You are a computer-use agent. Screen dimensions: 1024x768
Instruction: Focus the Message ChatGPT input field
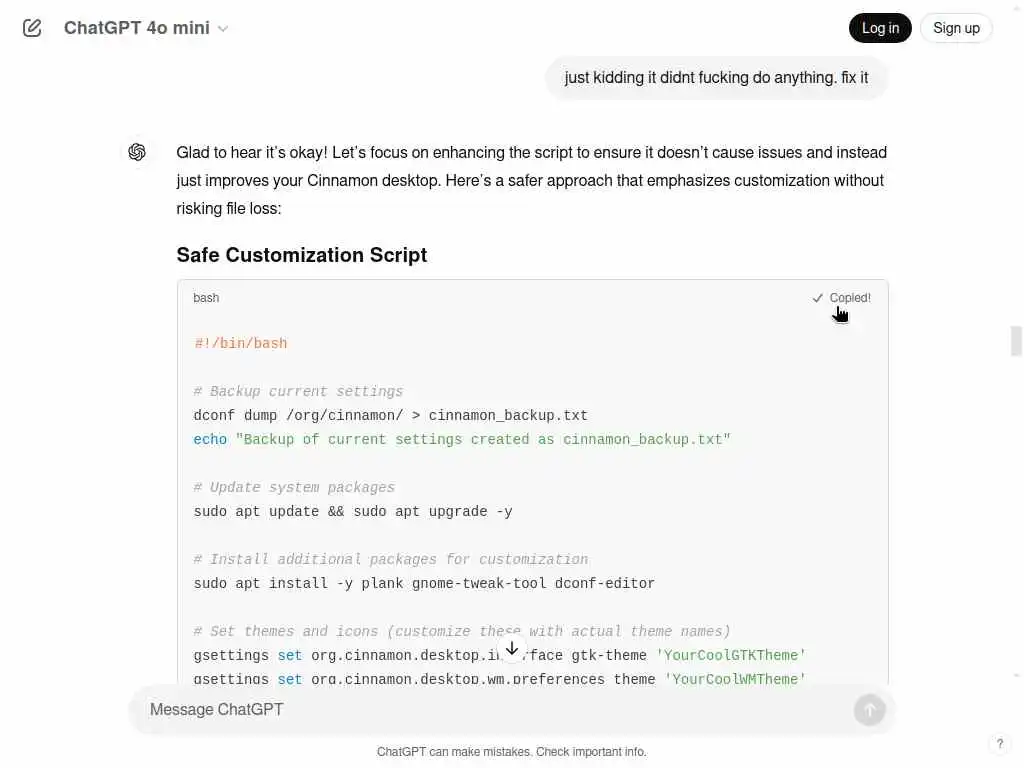(x=490, y=710)
